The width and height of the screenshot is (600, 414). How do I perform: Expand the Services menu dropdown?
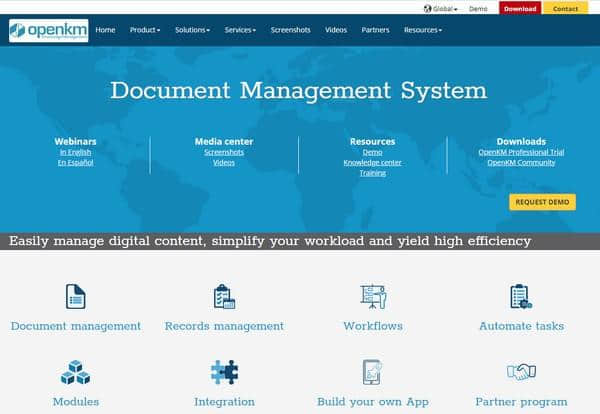pyautogui.click(x=240, y=30)
